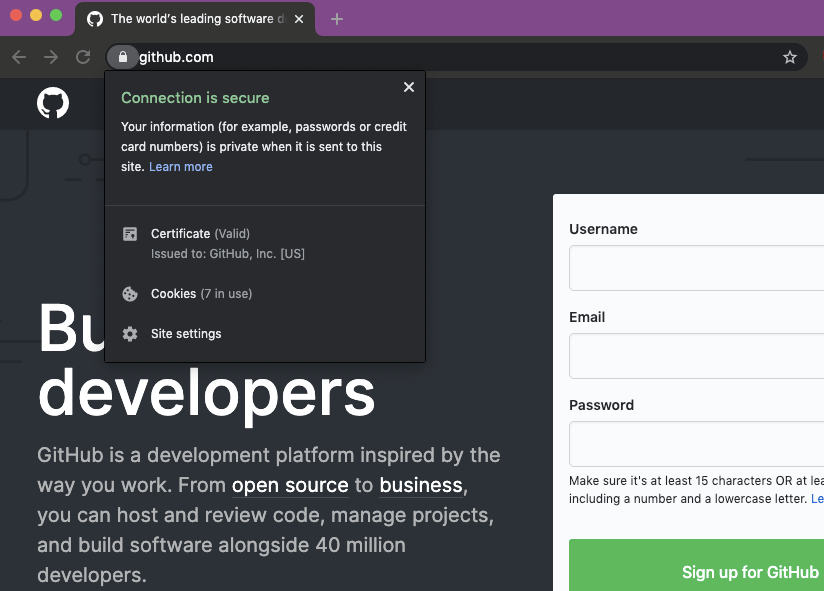Click the Certificate icon in the popup
The height and width of the screenshot is (591, 824).
pyautogui.click(x=130, y=234)
